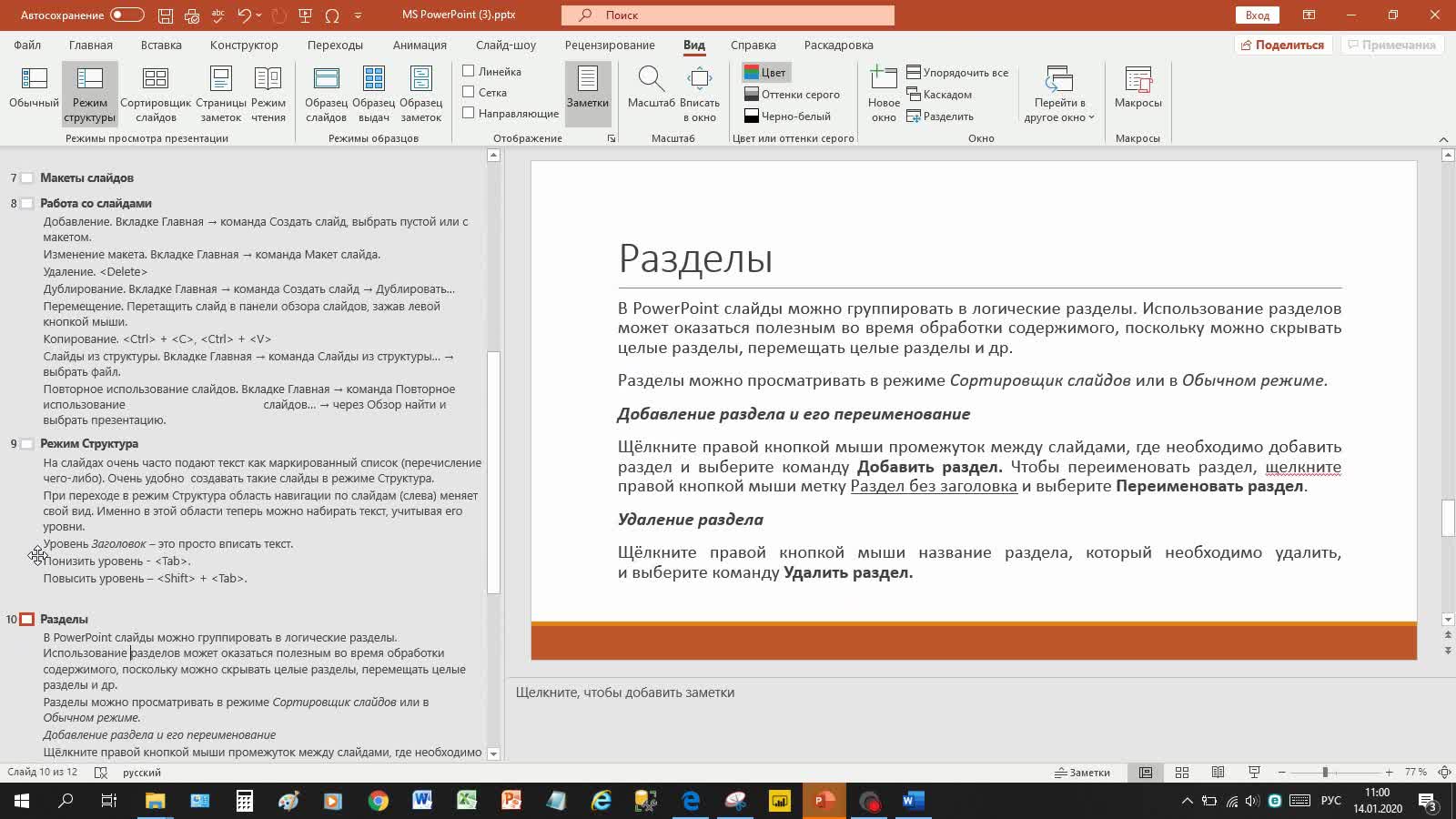This screenshot has width=1456, height=819.
Task: Open the File (Файл) tab
Action: pos(27,45)
